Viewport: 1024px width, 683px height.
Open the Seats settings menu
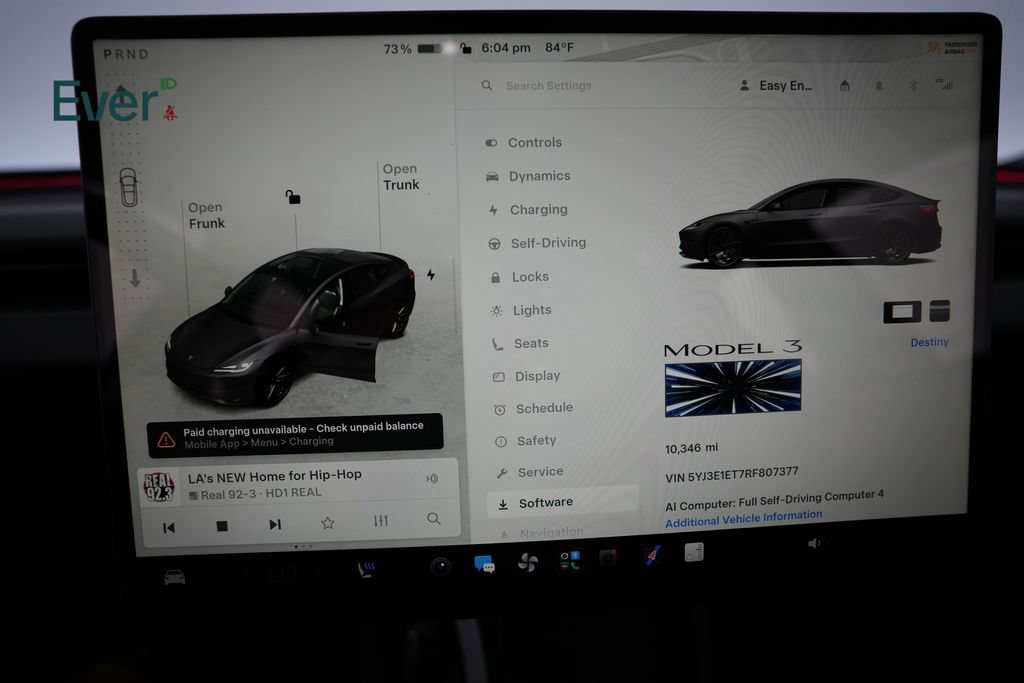point(520,343)
